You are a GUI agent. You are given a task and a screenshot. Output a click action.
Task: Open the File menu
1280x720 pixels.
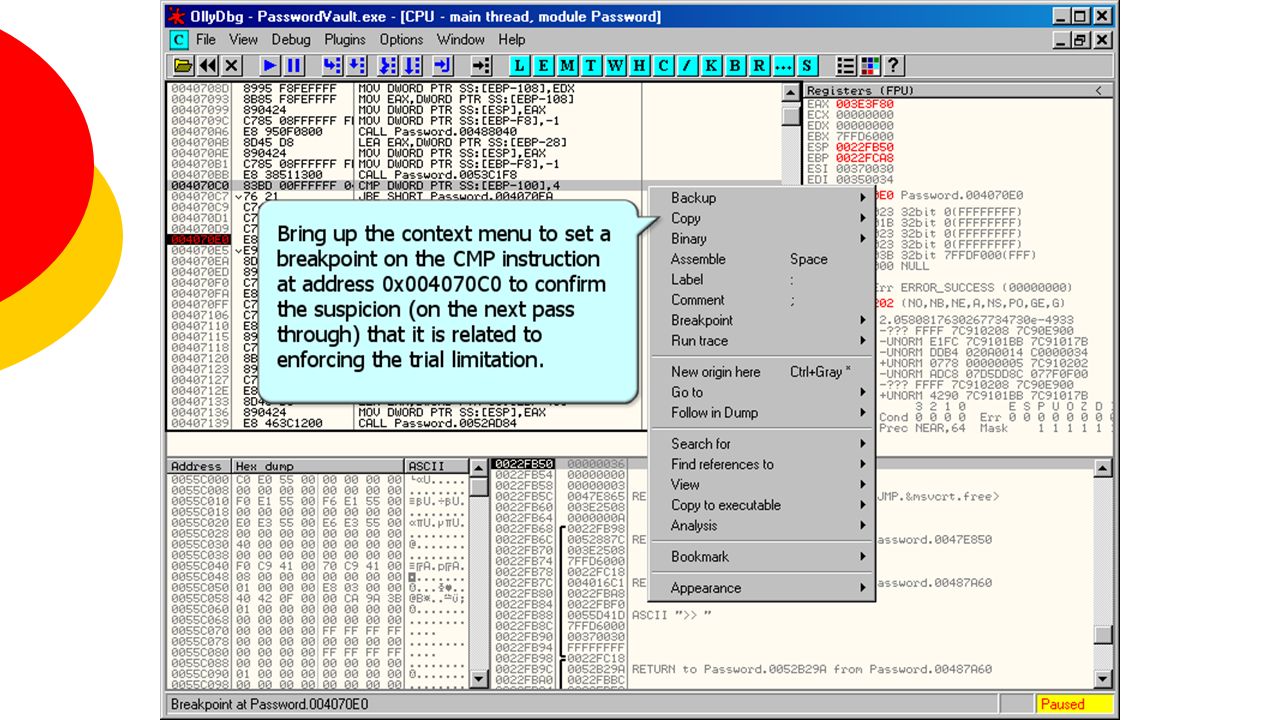[x=206, y=40]
